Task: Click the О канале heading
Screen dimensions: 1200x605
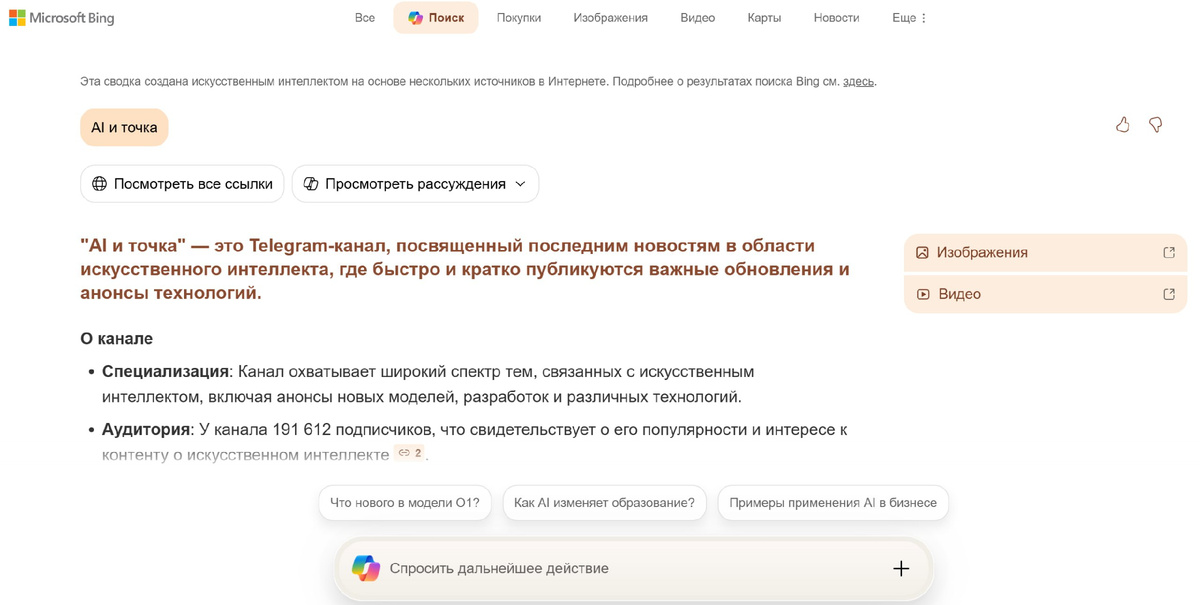Action: [x=117, y=339]
